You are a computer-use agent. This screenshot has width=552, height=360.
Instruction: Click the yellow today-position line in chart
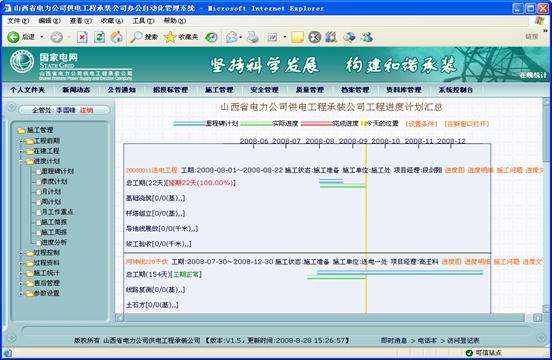tap(366, 229)
